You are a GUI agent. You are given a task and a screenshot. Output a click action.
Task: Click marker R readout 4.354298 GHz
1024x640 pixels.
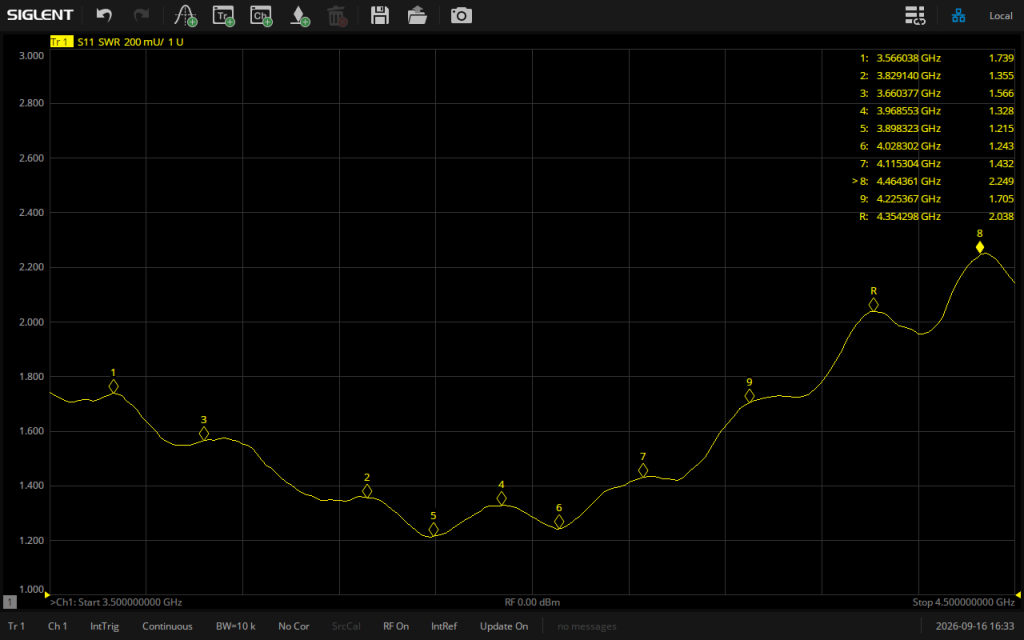(x=908, y=216)
